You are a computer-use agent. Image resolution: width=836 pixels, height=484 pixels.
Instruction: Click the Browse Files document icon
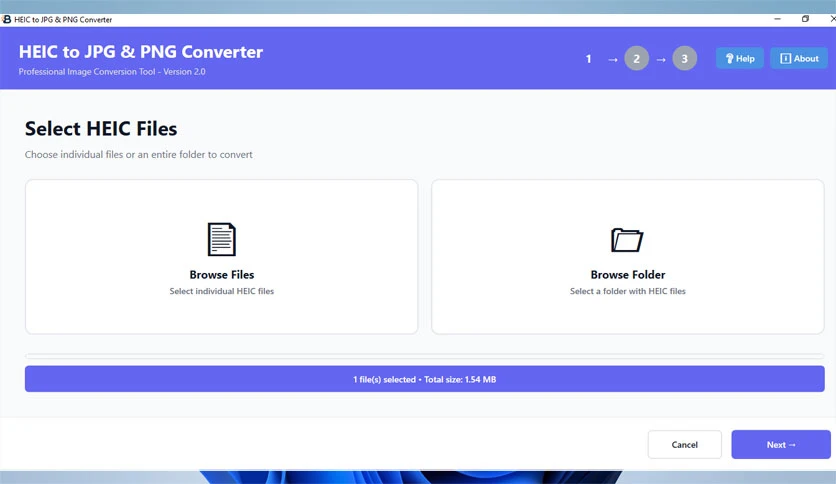coord(221,239)
